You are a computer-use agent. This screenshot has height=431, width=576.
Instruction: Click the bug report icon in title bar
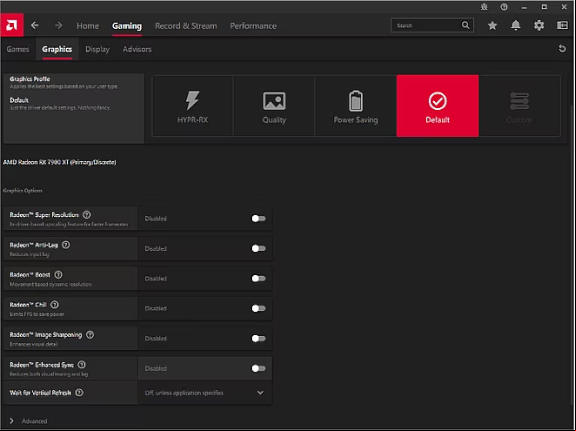pos(484,7)
